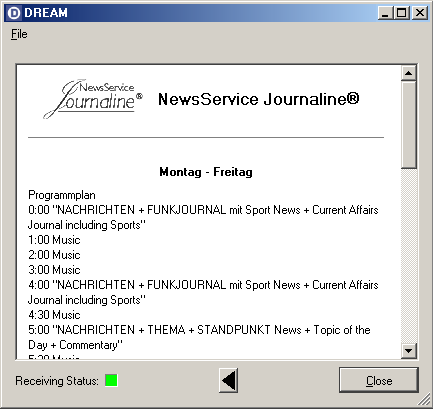
Task: Click the 'Receiving Status:' label
Action: point(57,381)
